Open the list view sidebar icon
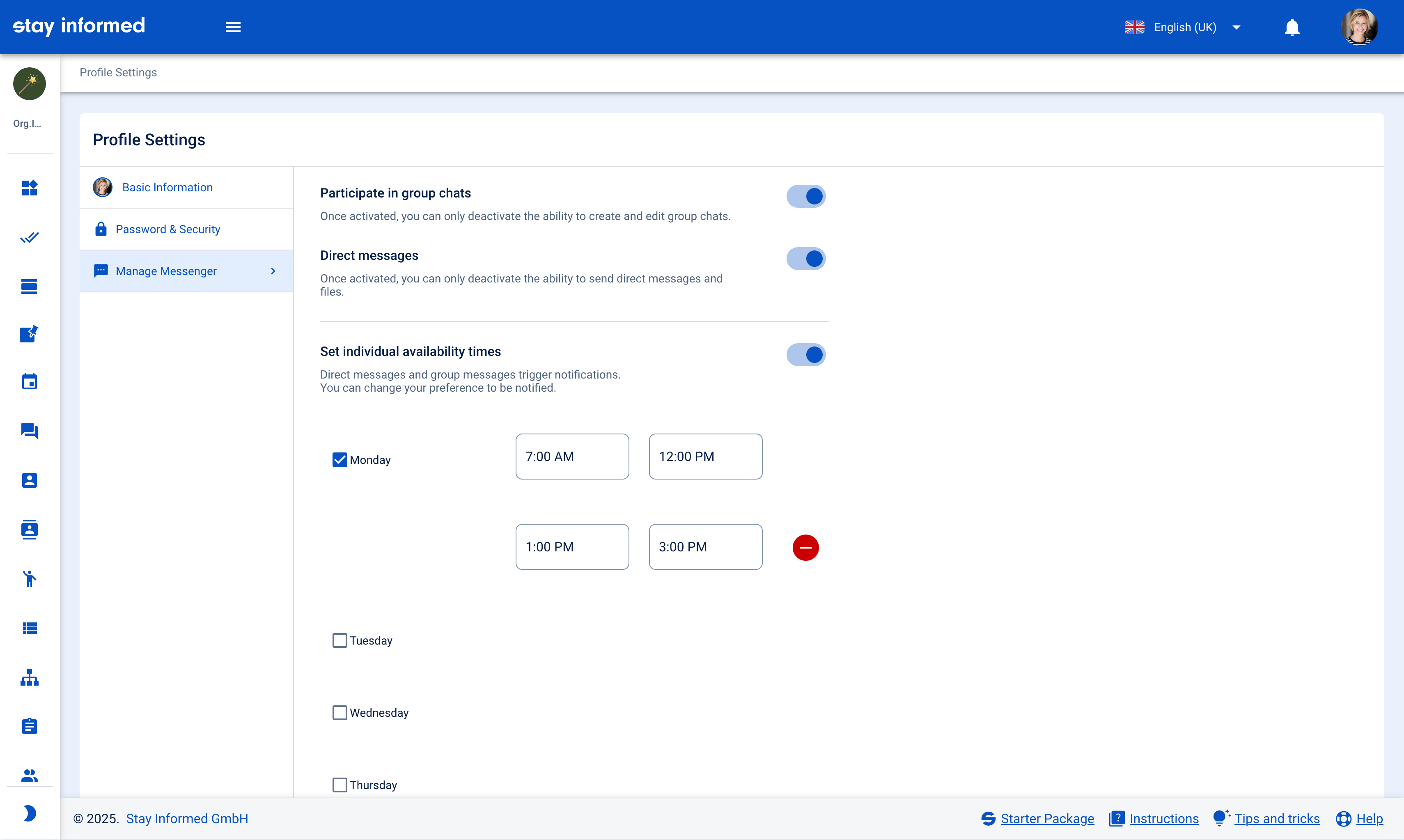This screenshot has height=840, width=1404. tap(30, 628)
